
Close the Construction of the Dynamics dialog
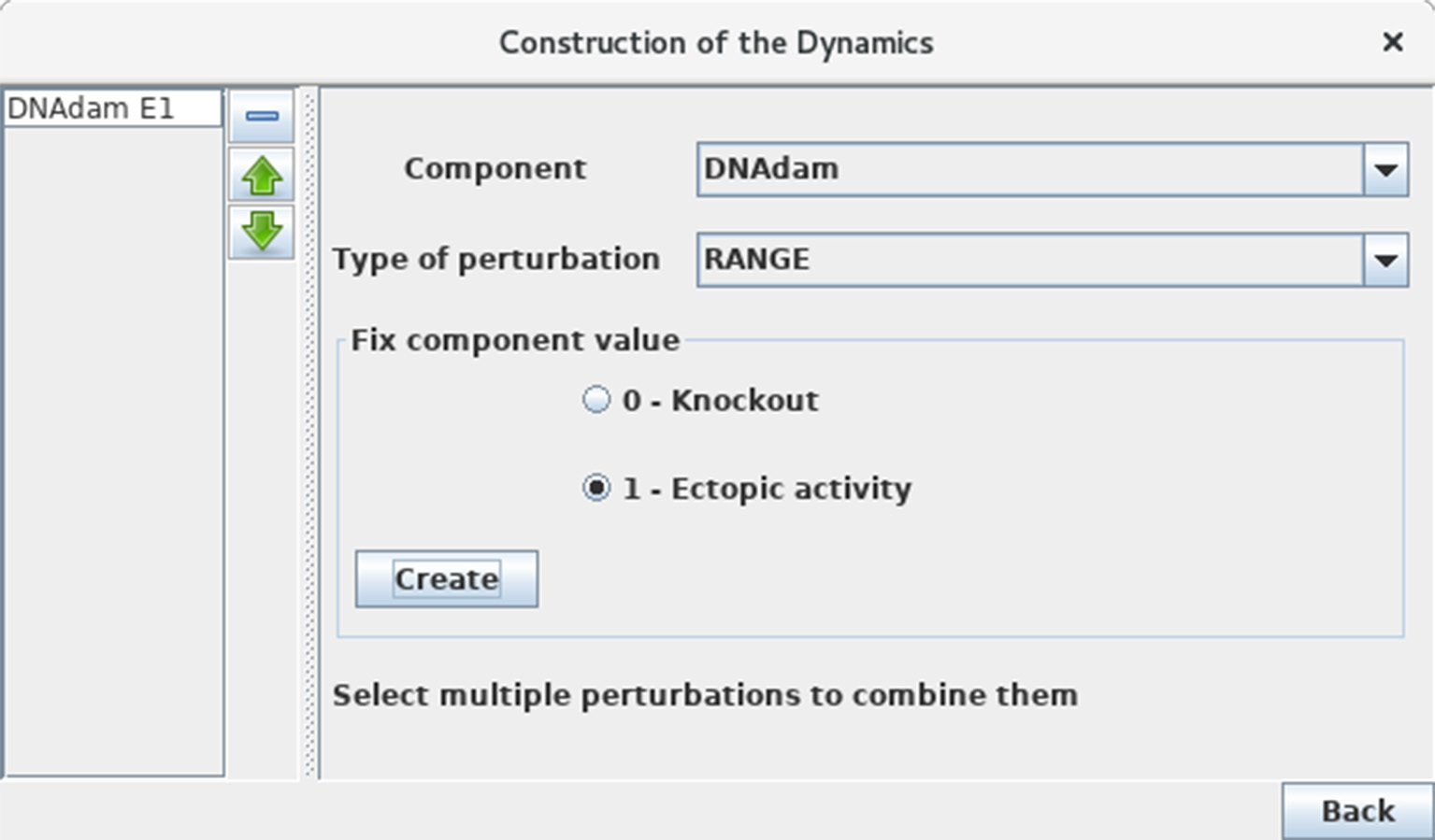(1392, 42)
